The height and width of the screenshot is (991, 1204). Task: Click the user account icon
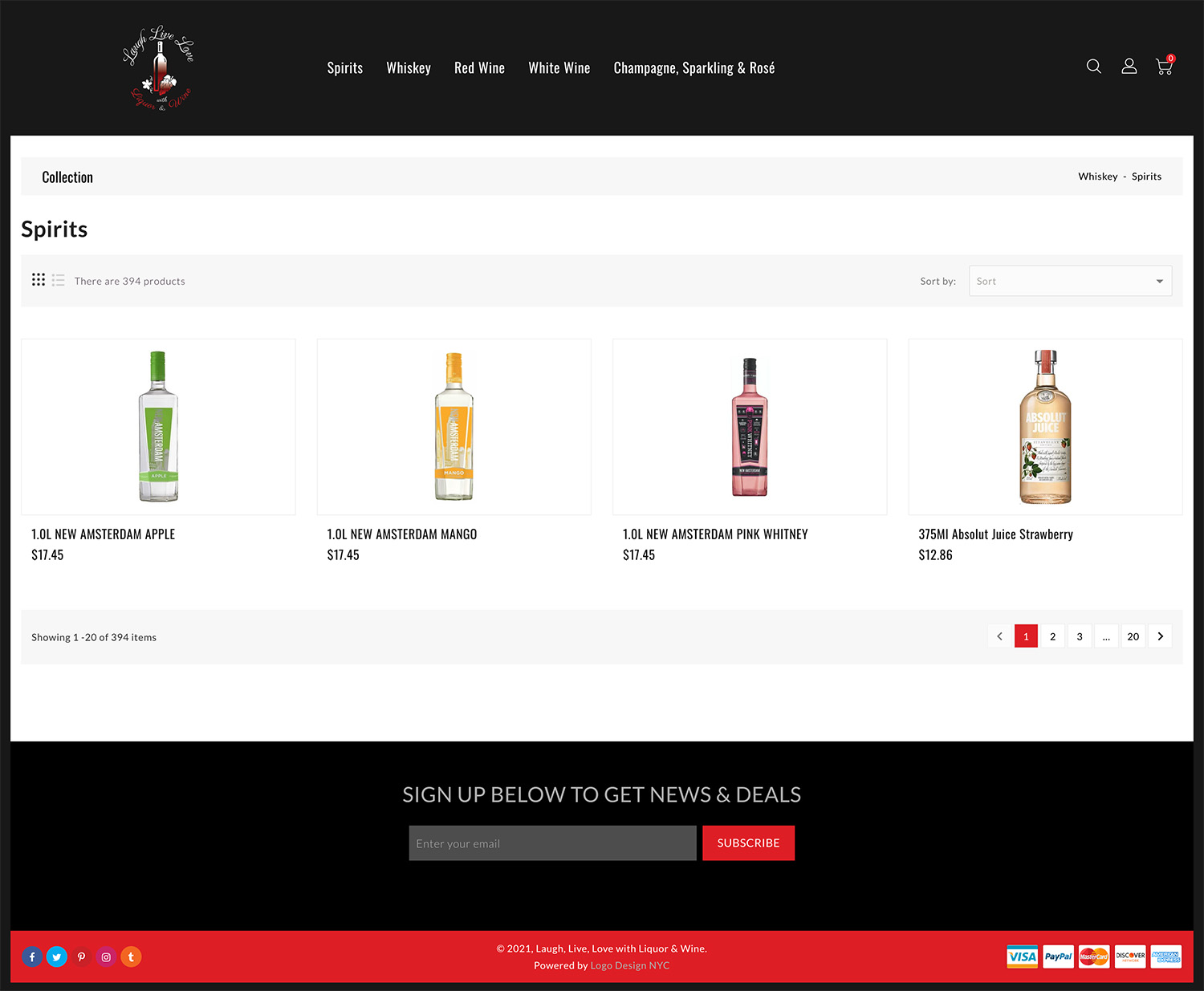pyautogui.click(x=1129, y=67)
